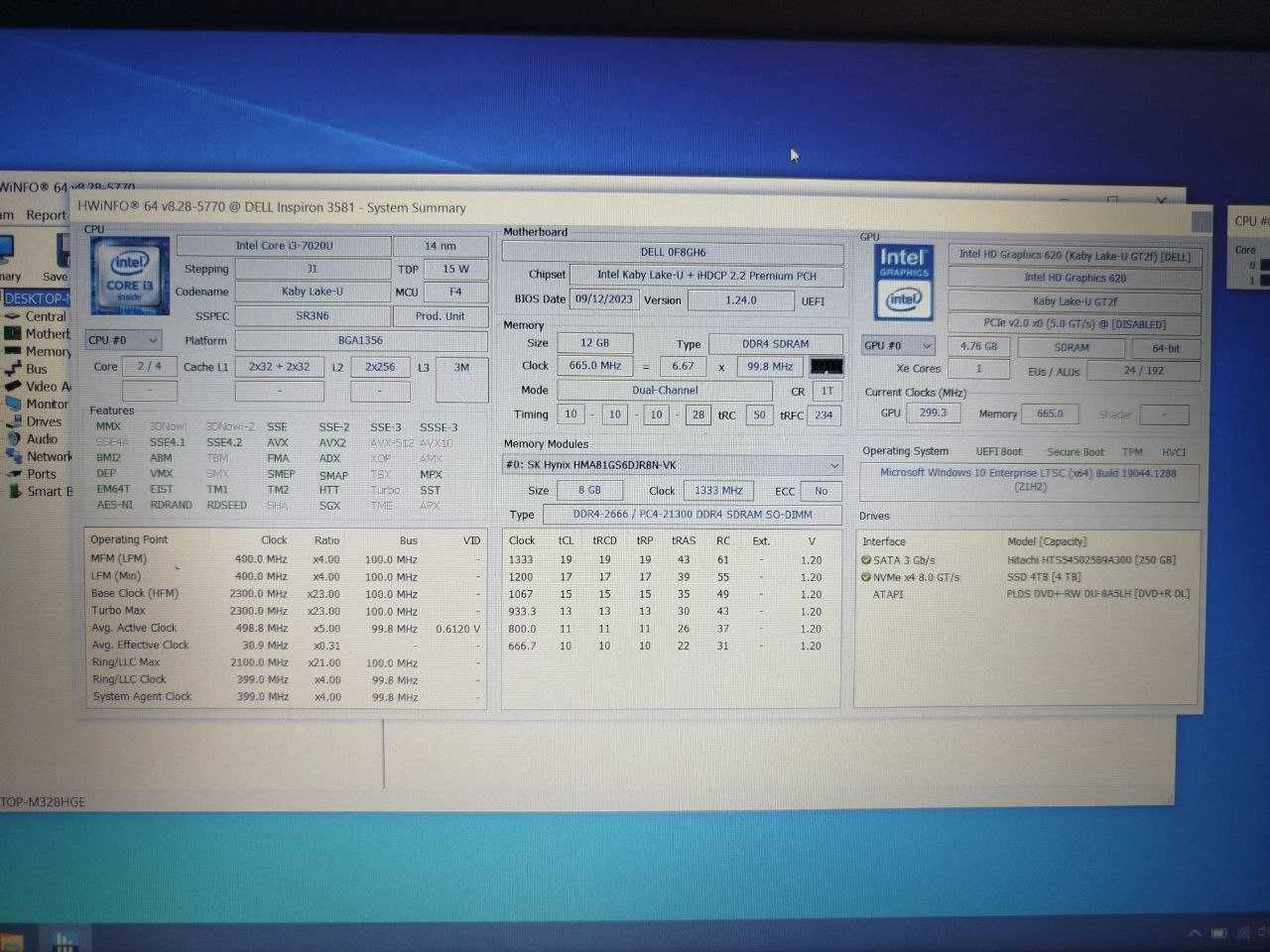Click the TPM indicator
Viewport: 1270px width, 952px height.
pyautogui.click(x=1132, y=452)
